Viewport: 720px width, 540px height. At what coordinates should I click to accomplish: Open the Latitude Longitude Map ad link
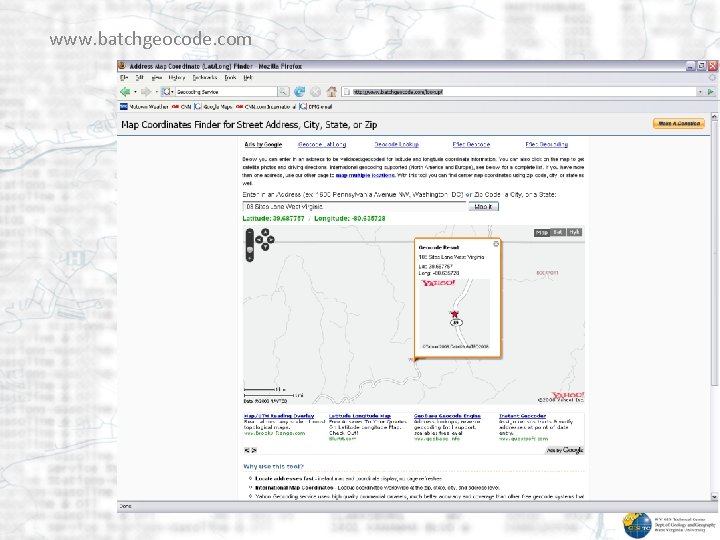[360, 416]
